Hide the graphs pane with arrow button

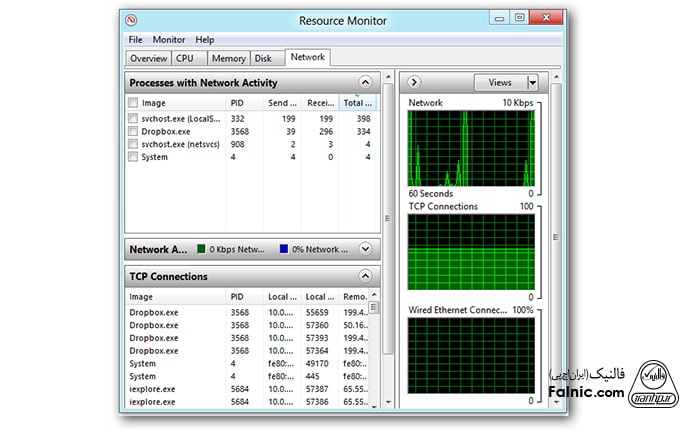[413, 82]
